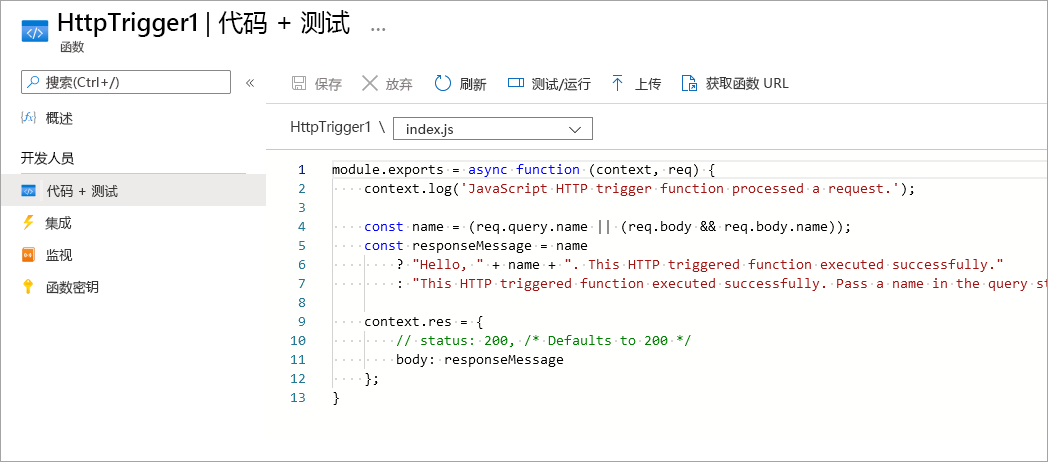
Task: Click the page title HttpTrigger1 | 代码 + 测试
Action: pos(204,23)
